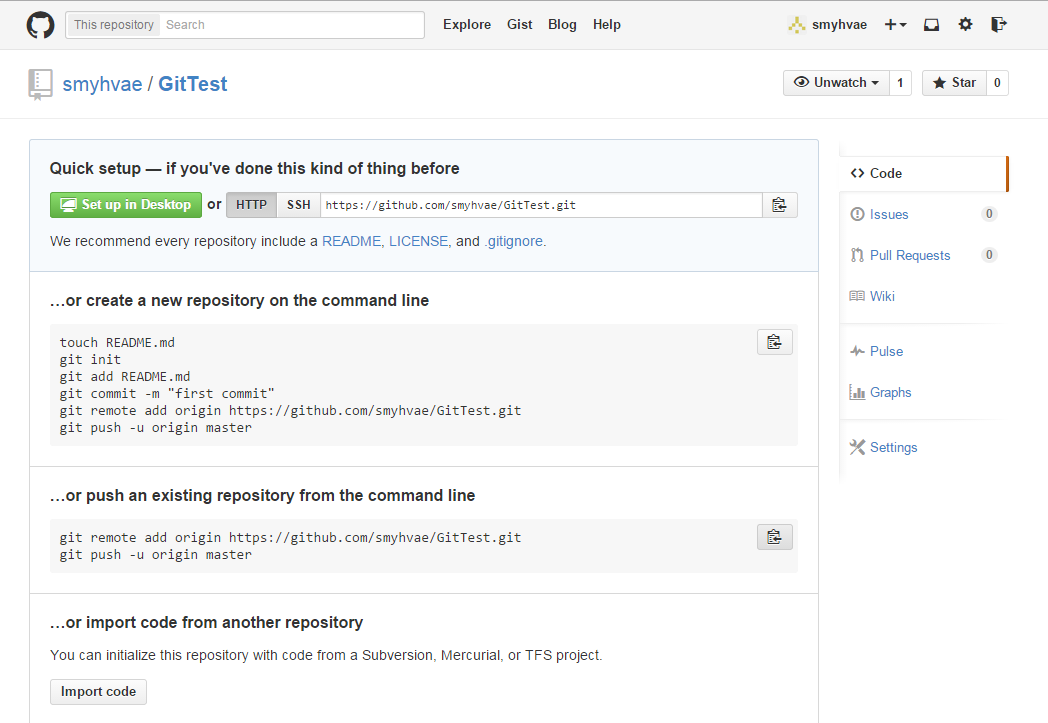1048x723 pixels.
Task: Copy the new repository commands to clipboard
Action: pyautogui.click(x=775, y=342)
